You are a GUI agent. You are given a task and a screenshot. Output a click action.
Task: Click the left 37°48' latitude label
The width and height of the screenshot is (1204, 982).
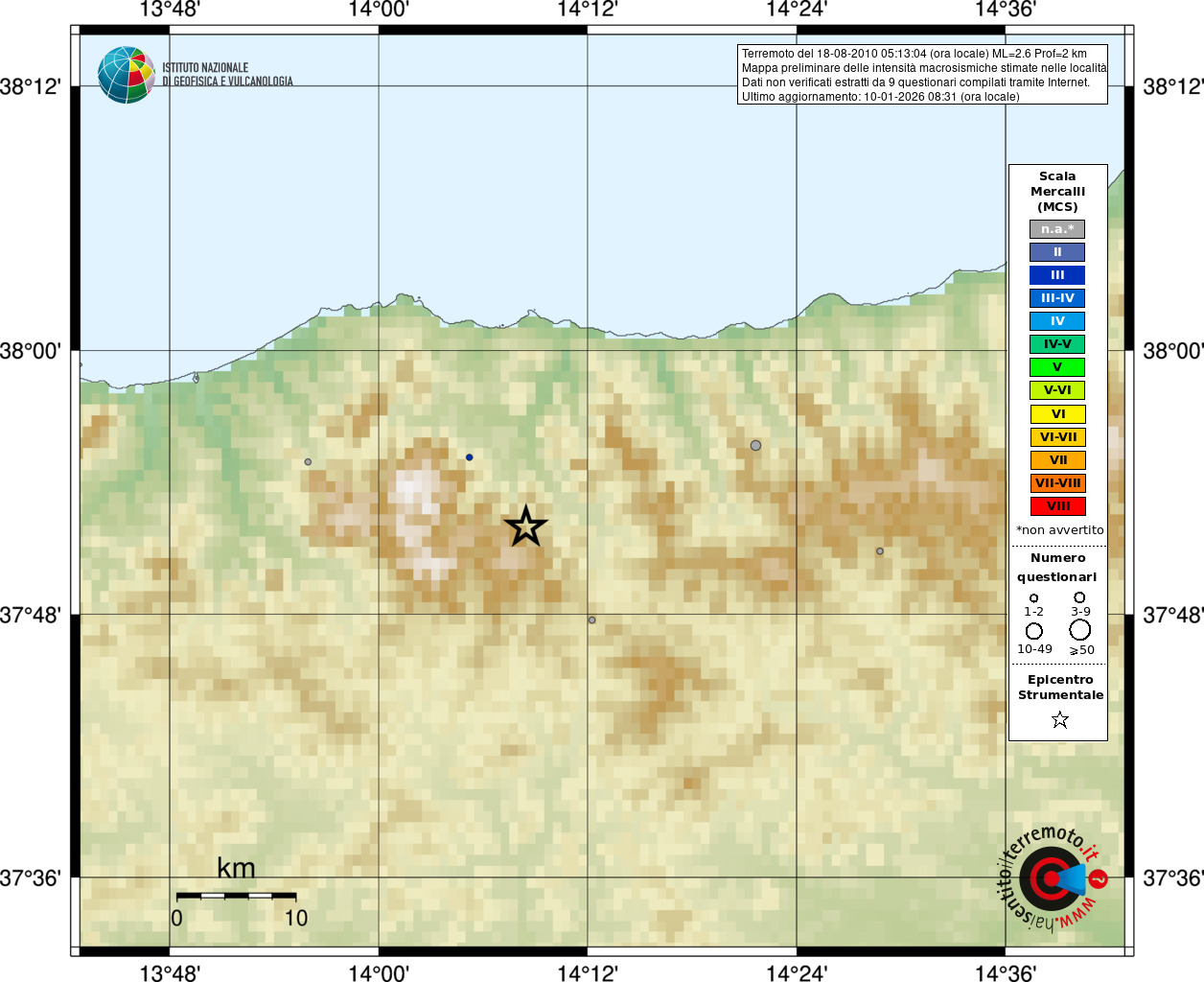click(x=31, y=615)
